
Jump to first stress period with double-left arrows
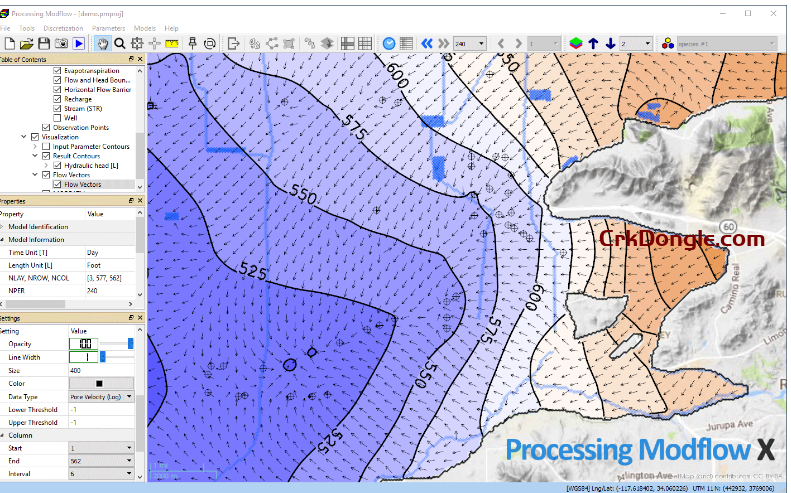(x=427, y=44)
